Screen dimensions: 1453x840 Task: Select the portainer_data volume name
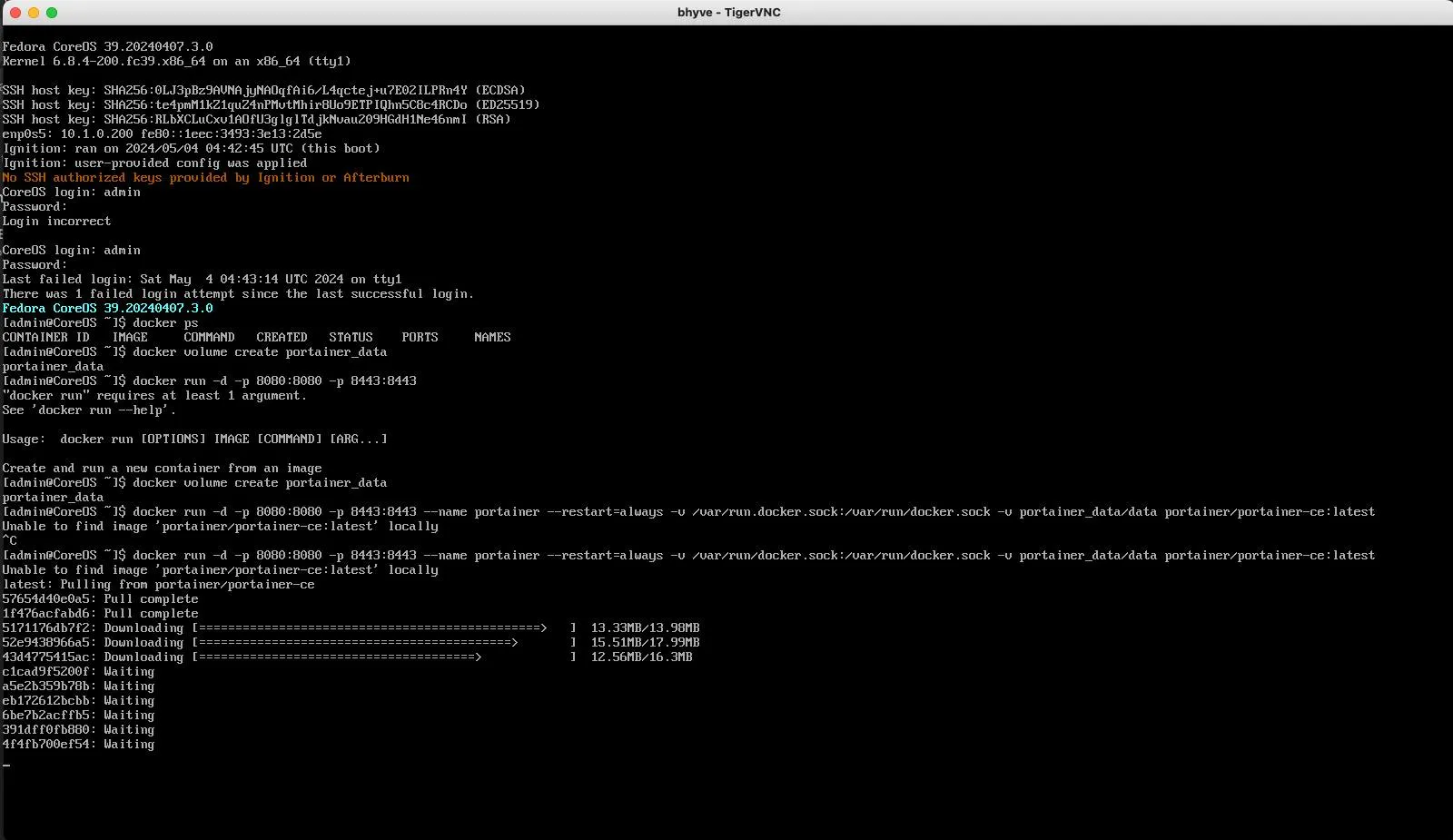[52, 366]
